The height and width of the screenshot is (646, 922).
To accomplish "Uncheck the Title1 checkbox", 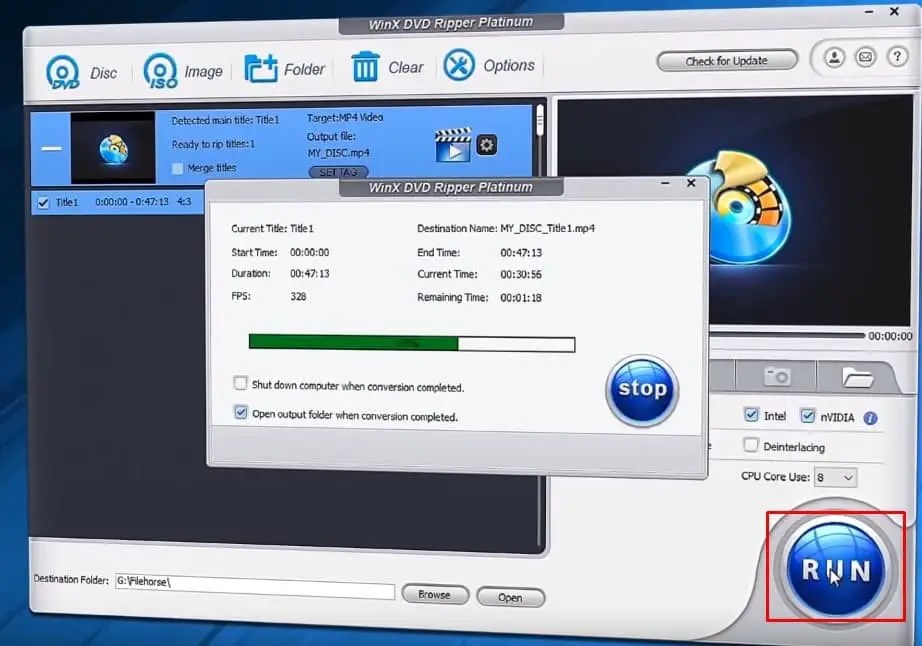I will click(43, 203).
